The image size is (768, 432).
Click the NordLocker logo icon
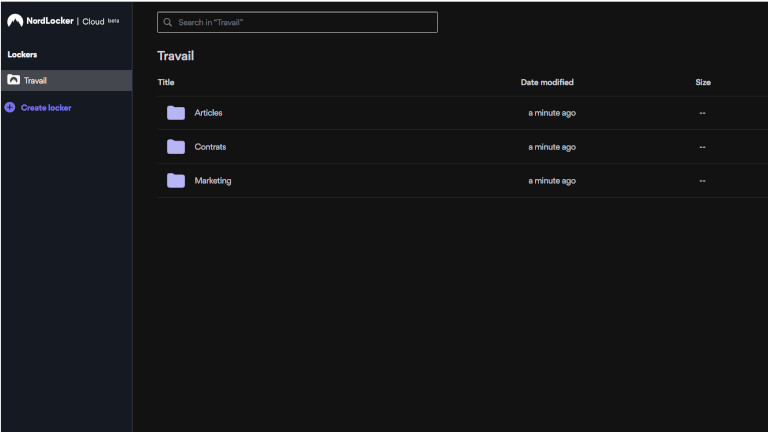14,21
